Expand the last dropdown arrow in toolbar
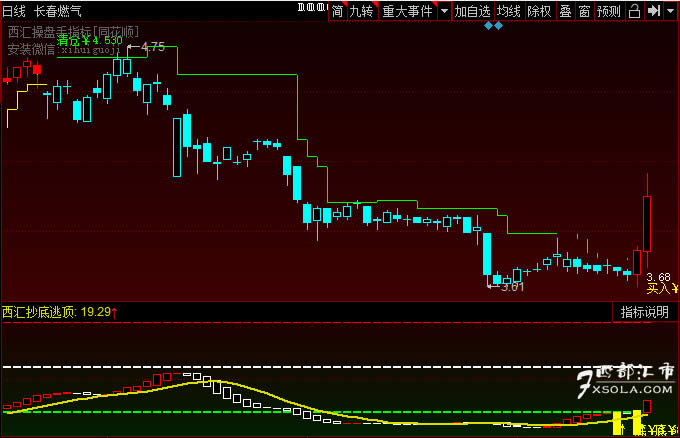The height and width of the screenshot is (438, 680). (671, 12)
